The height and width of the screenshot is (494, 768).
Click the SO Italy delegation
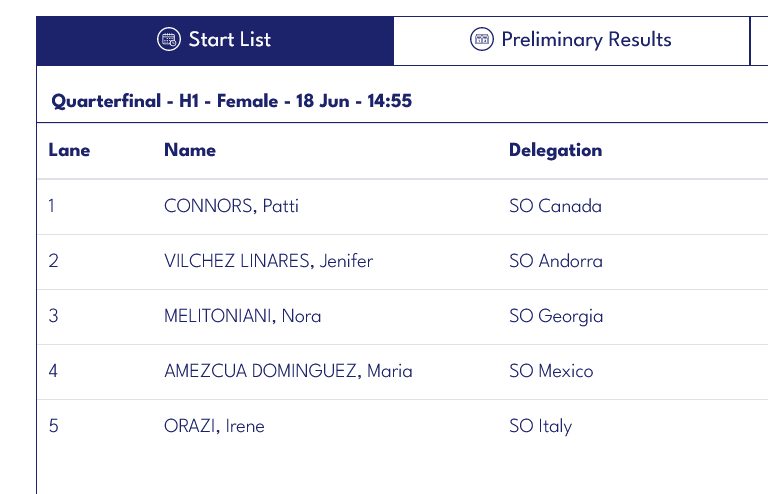[541, 426]
